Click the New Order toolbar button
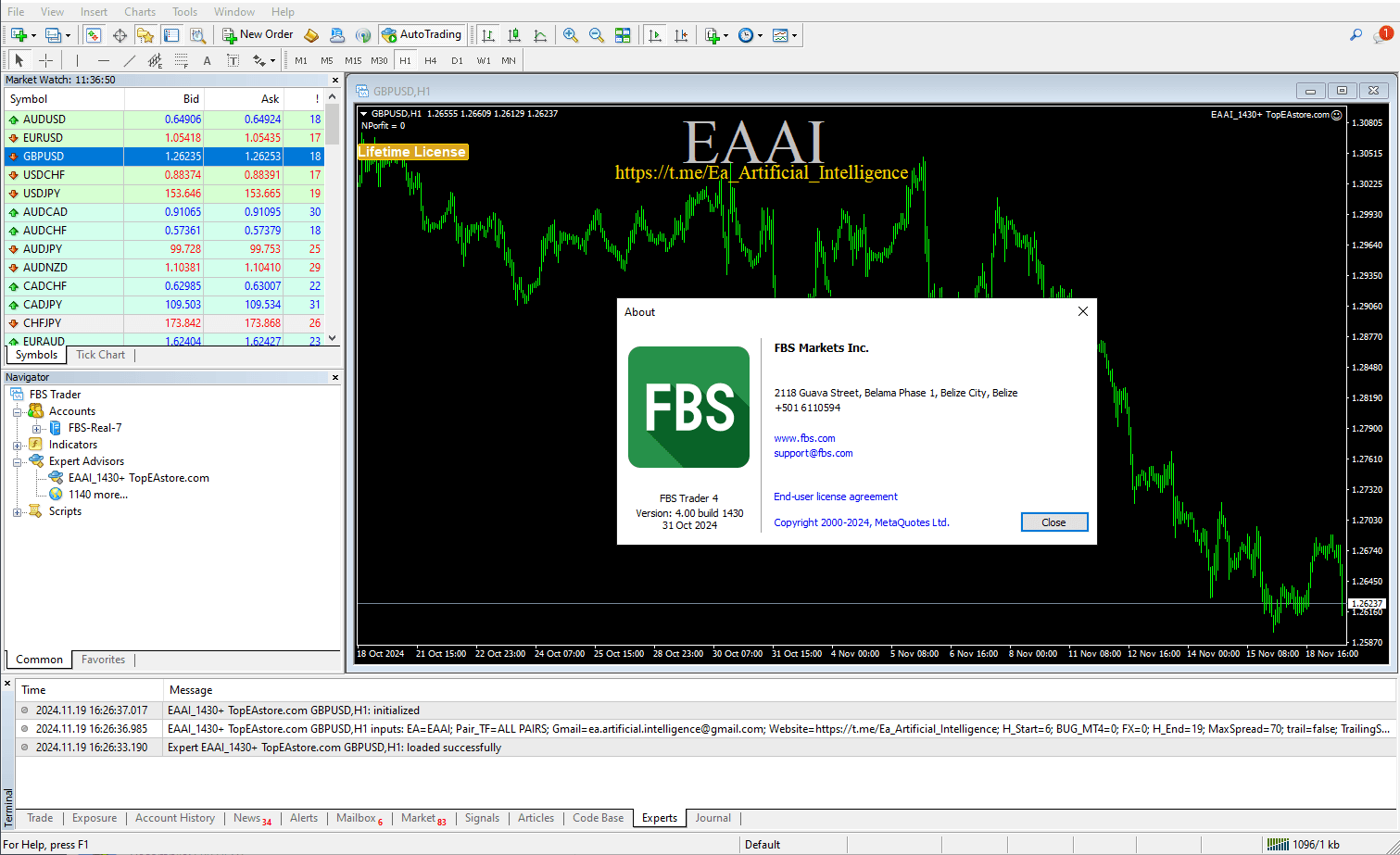The image size is (1400, 855). [x=258, y=35]
